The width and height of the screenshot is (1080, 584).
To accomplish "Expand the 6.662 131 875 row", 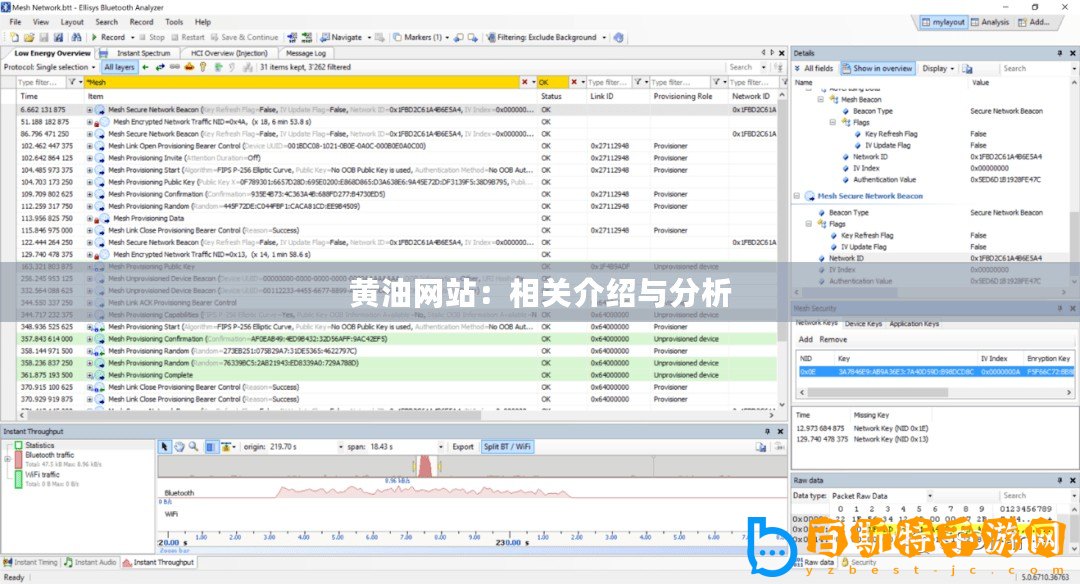I will [x=90, y=110].
